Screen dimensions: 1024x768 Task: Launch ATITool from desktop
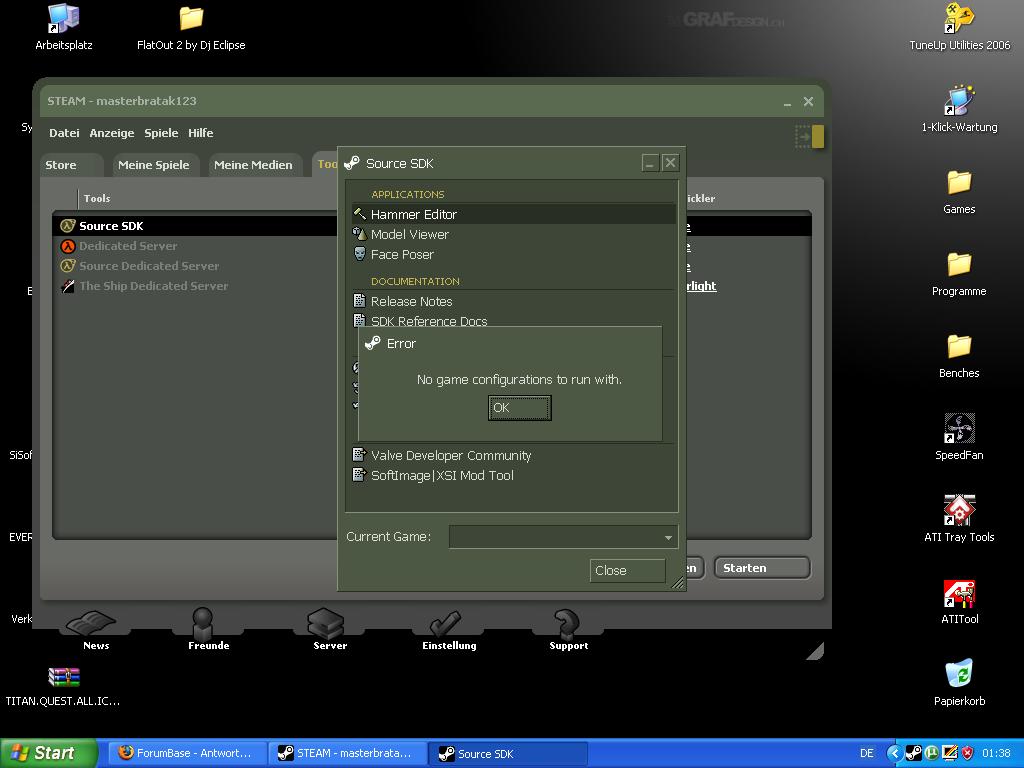click(x=959, y=601)
